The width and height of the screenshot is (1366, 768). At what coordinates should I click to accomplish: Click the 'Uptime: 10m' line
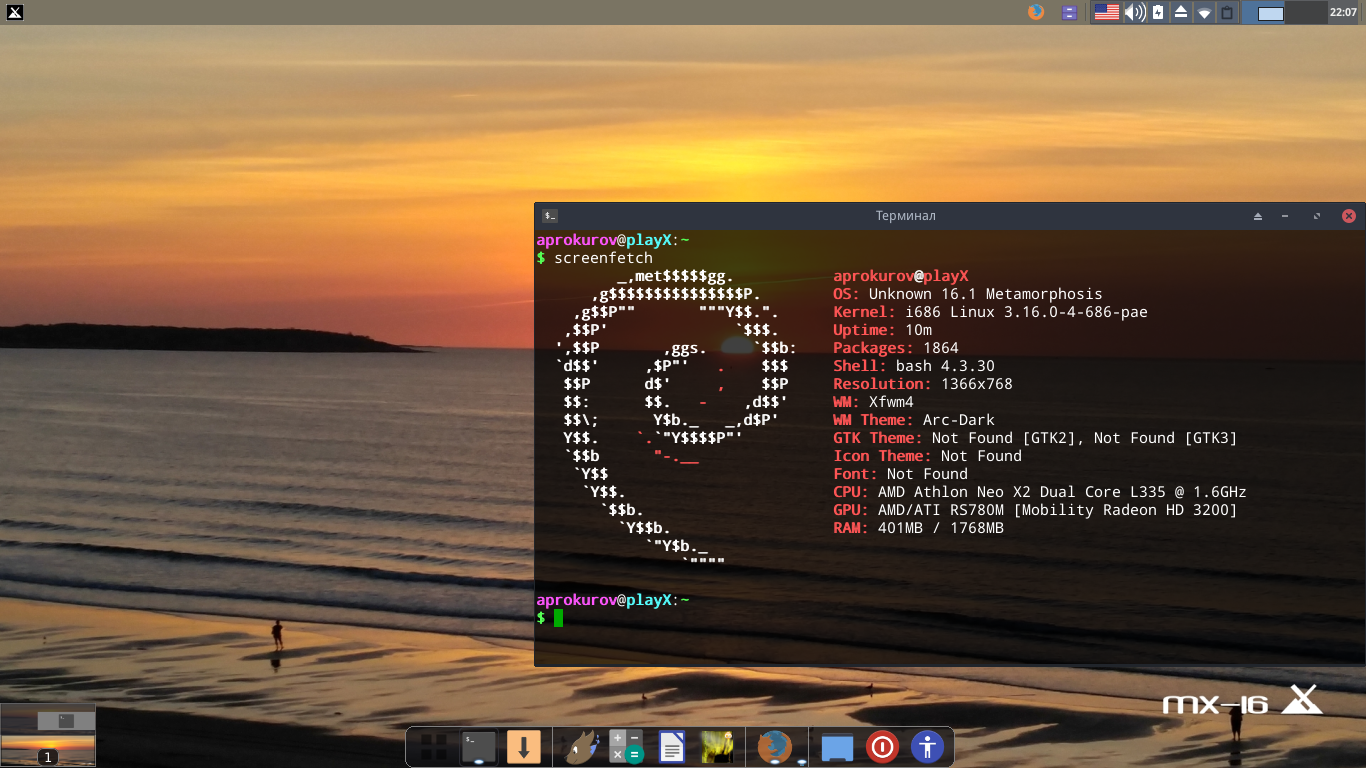[x=882, y=330]
